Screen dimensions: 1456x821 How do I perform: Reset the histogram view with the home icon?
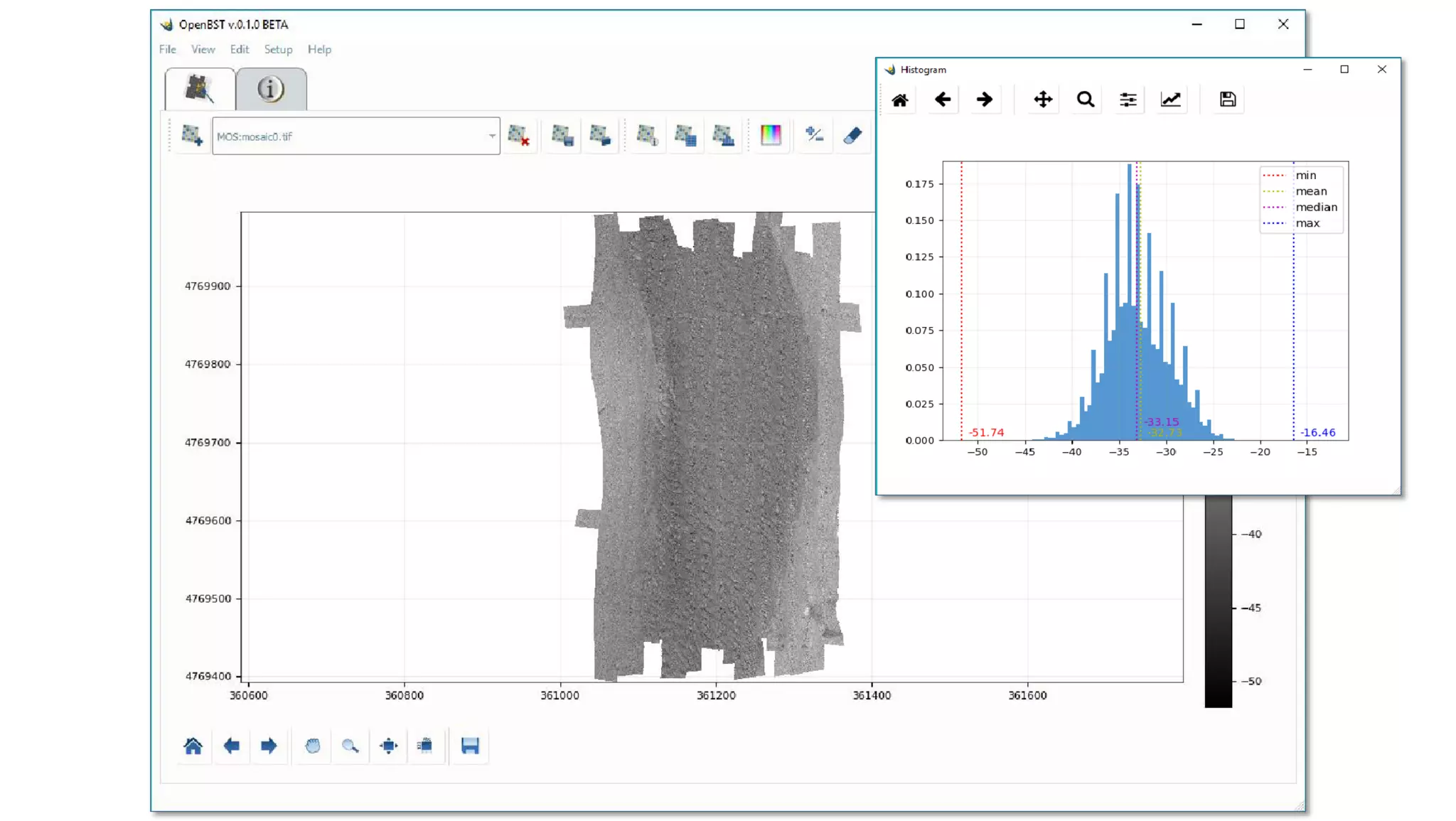(x=900, y=100)
